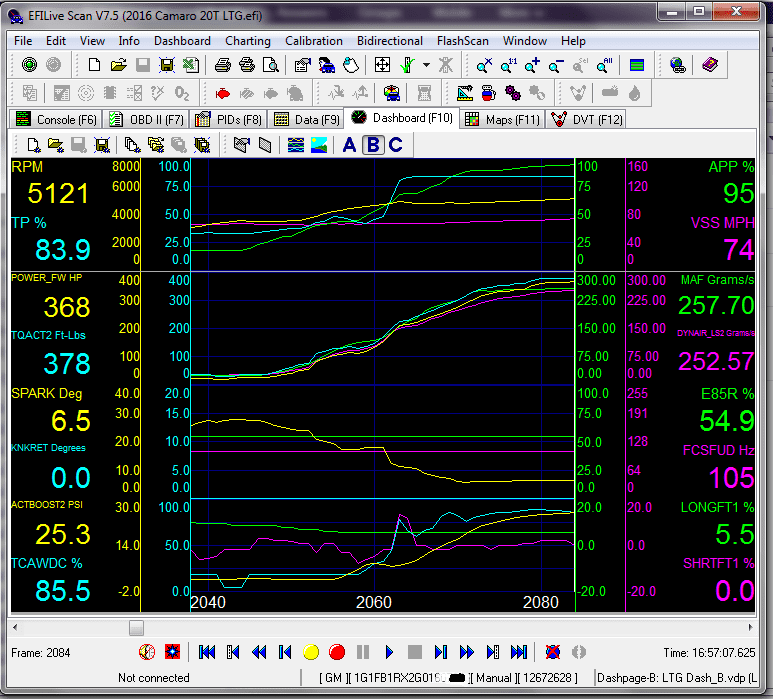Open the Calibration menu
Image resolution: width=773 pixels, height=699 pixels.
pos(314,41)
